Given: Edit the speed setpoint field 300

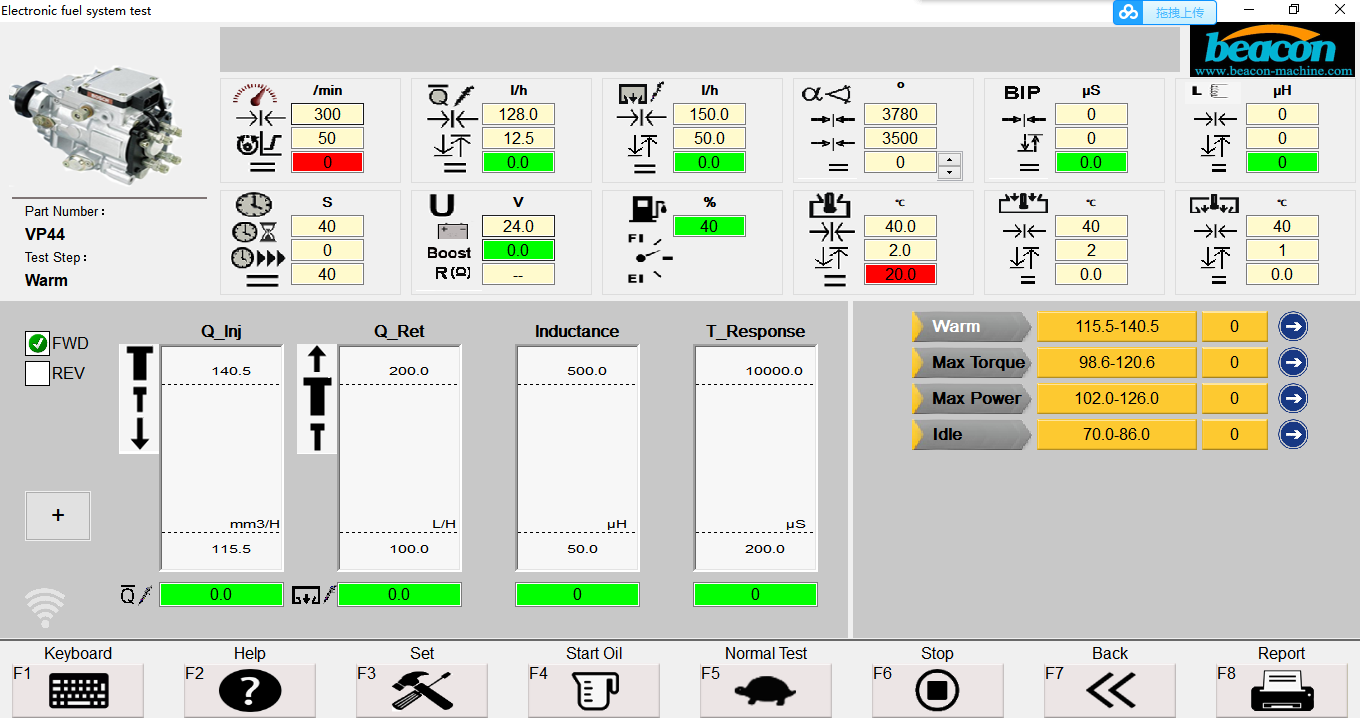Looking at the screenshot, I should pos(327,114).
